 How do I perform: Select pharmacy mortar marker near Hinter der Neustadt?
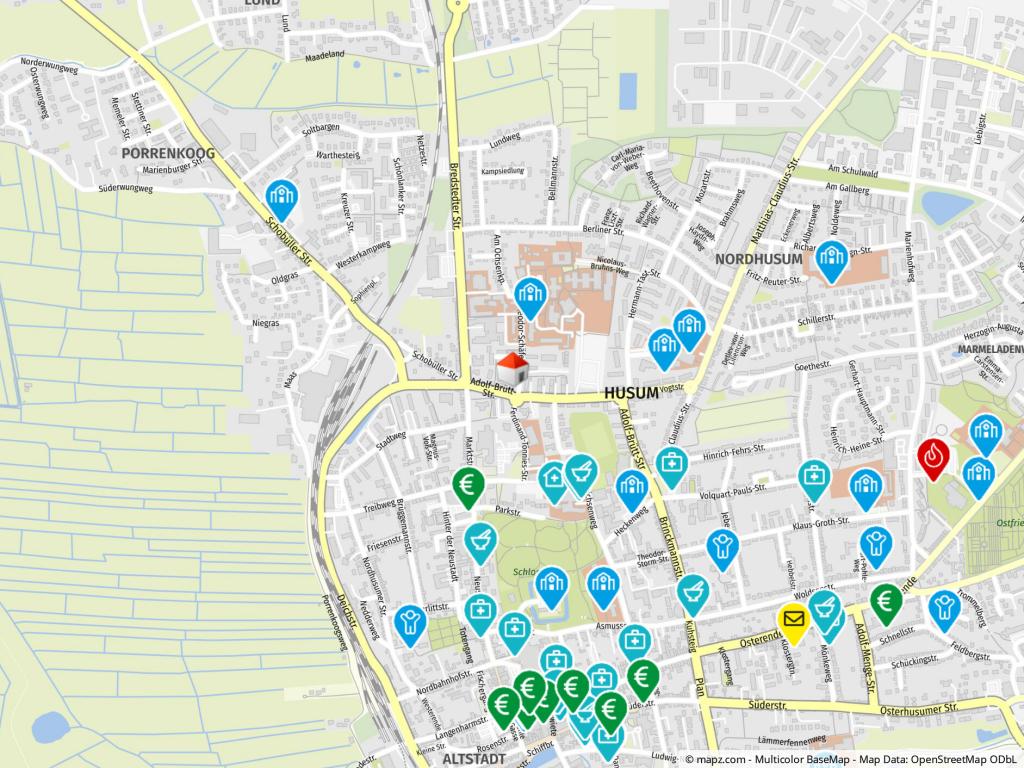point(480,539)
